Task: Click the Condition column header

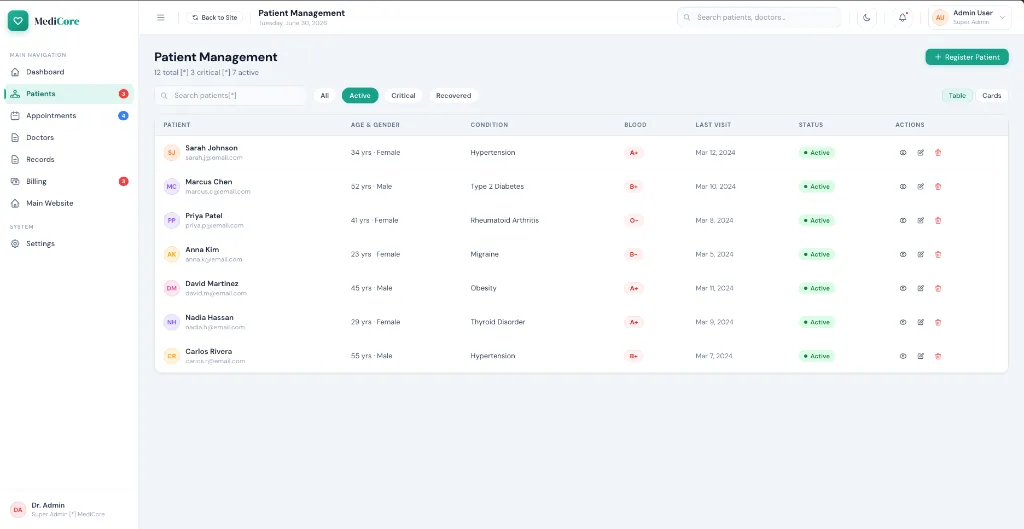Action: point(489,125)
